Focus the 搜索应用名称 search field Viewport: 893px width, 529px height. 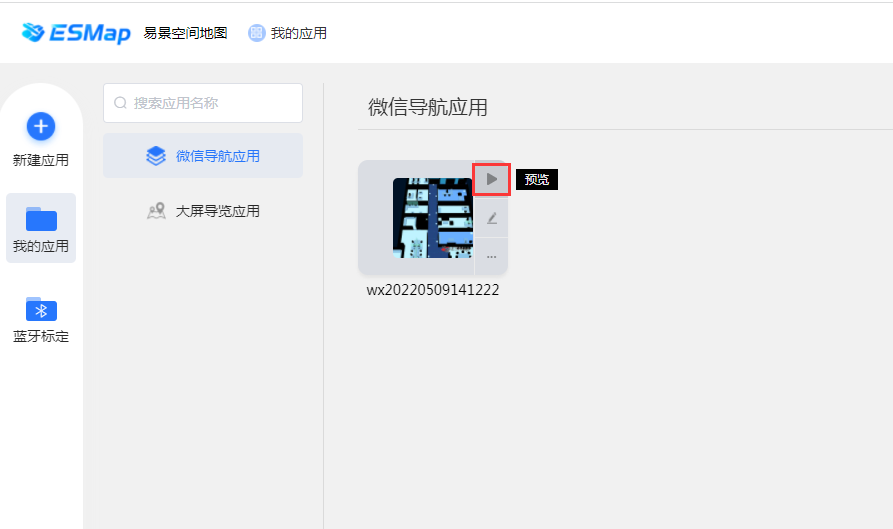coord(203,103)
